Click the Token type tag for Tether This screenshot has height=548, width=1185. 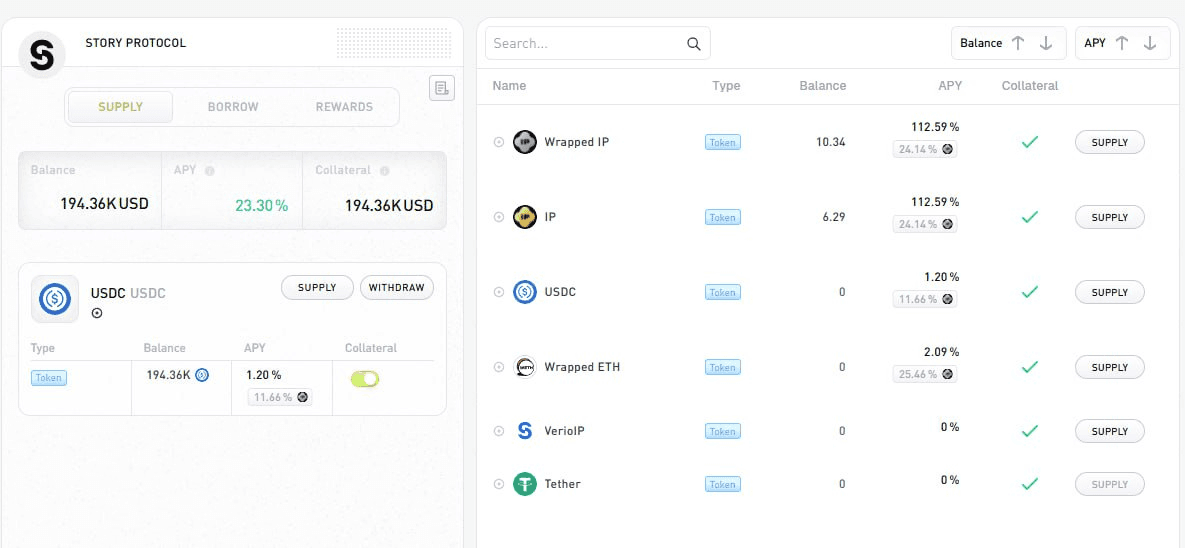722,484
